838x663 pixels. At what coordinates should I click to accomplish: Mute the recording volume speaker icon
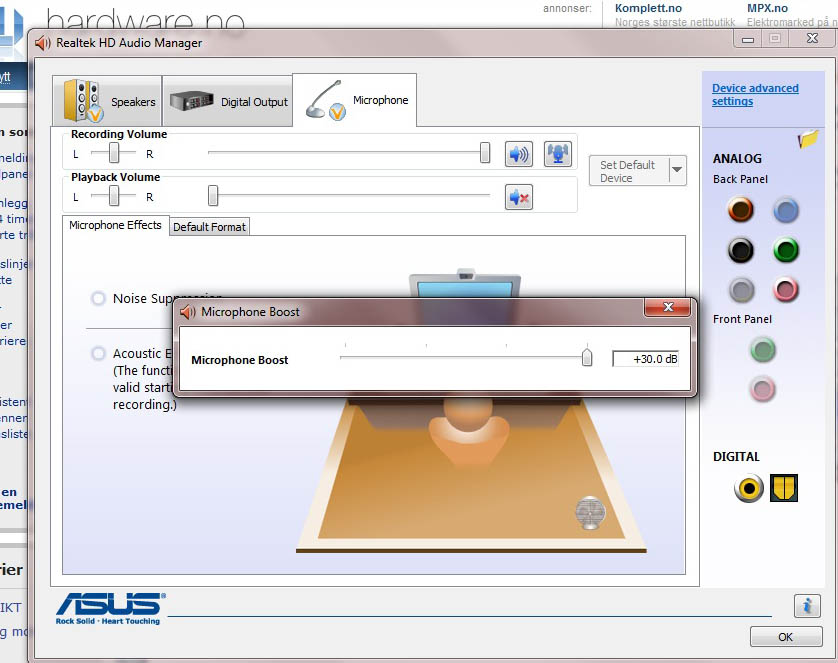pos(518,154)
